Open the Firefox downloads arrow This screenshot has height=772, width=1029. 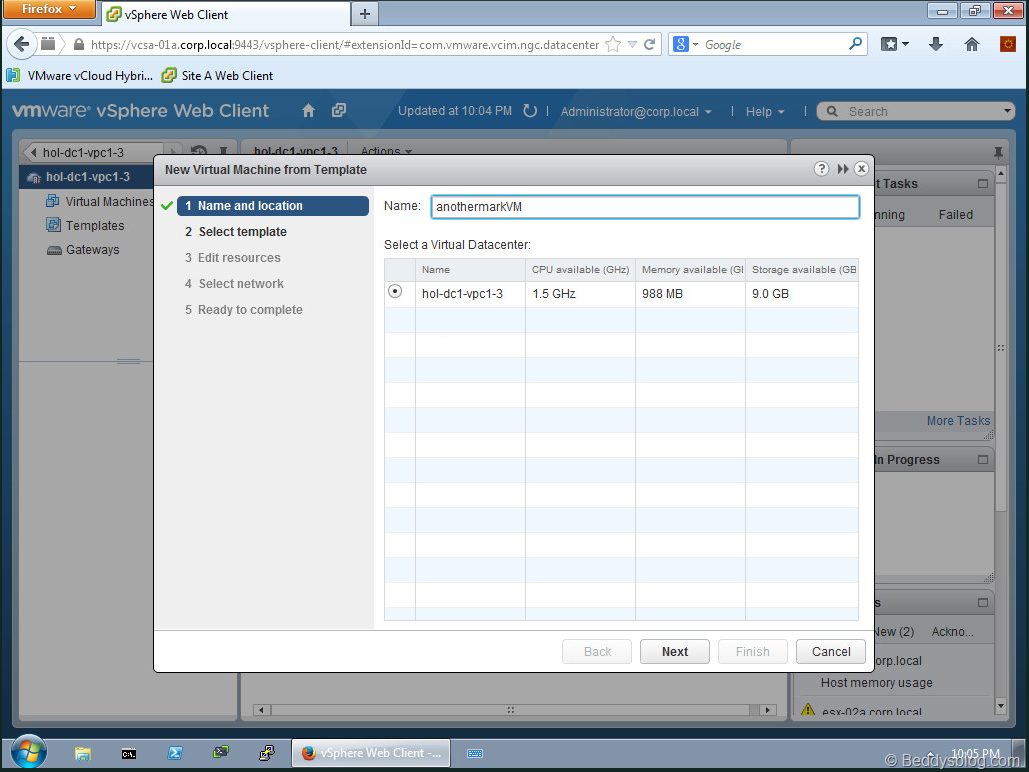(x=936, y=44)
